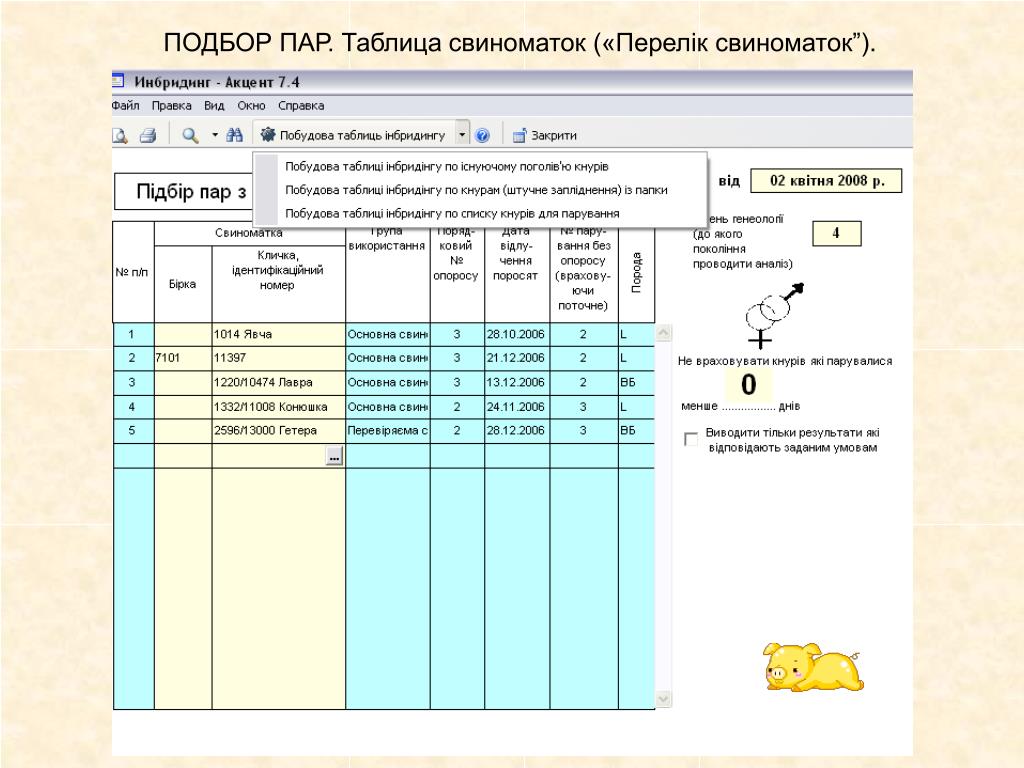Click the printer icon
The width and height of the screenshot is (1024, 768).
tap(148, 135)
